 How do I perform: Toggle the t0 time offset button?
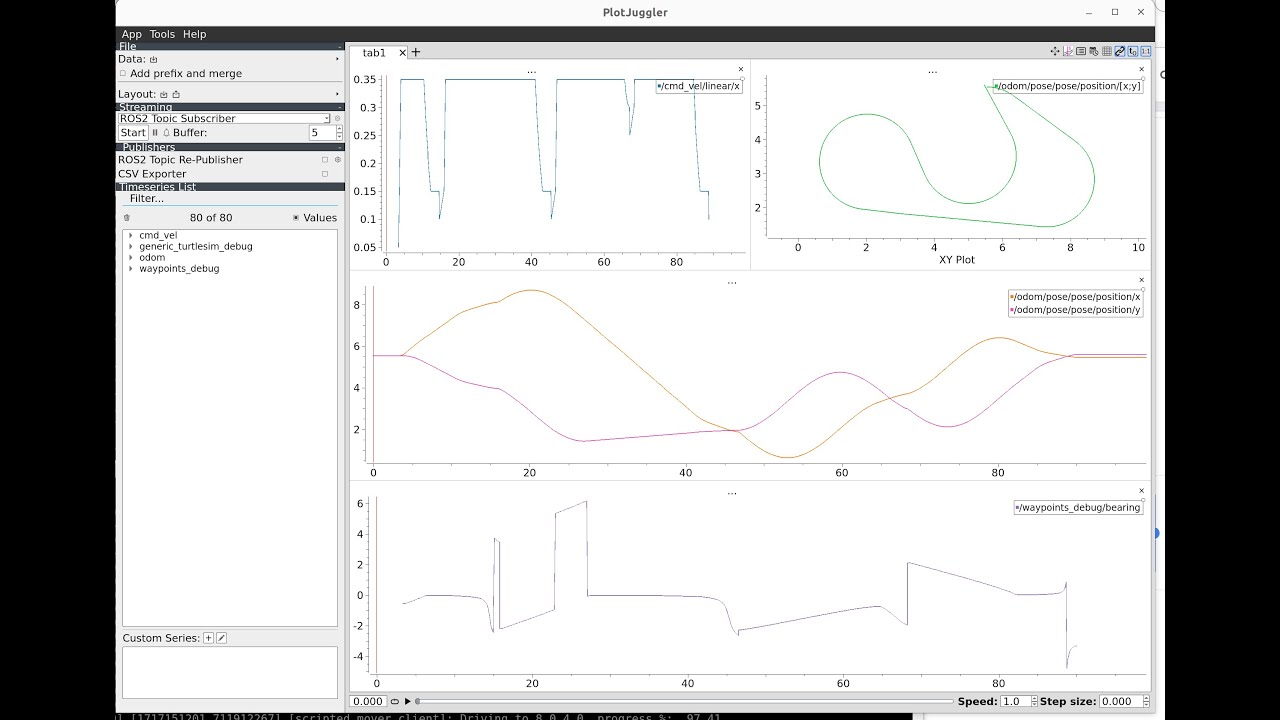pos(1133,51)
